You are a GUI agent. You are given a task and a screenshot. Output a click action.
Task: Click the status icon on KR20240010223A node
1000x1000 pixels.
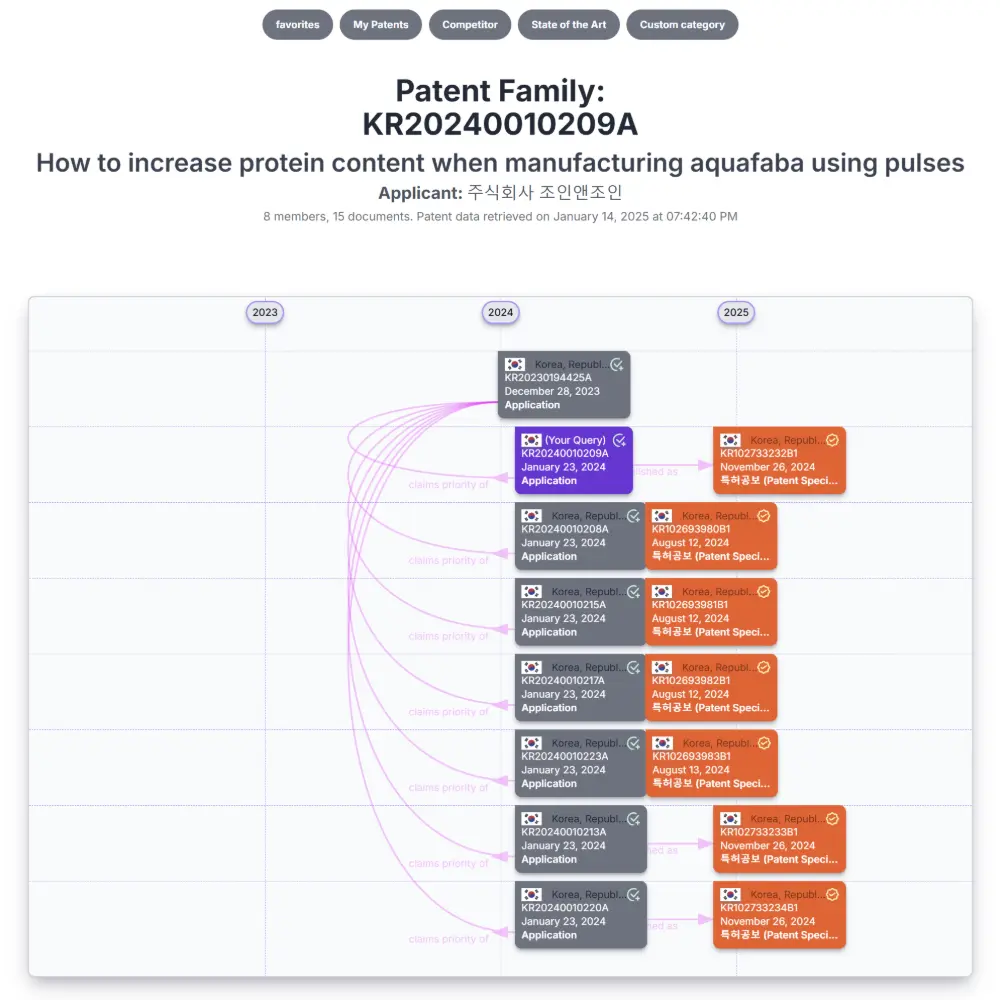(x=633, y=743)
